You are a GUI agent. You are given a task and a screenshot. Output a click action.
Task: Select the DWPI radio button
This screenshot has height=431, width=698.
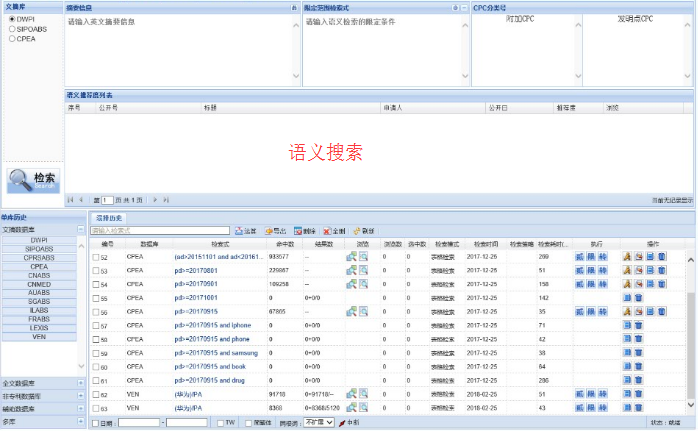pyautogui.click(x=11, y=19)
